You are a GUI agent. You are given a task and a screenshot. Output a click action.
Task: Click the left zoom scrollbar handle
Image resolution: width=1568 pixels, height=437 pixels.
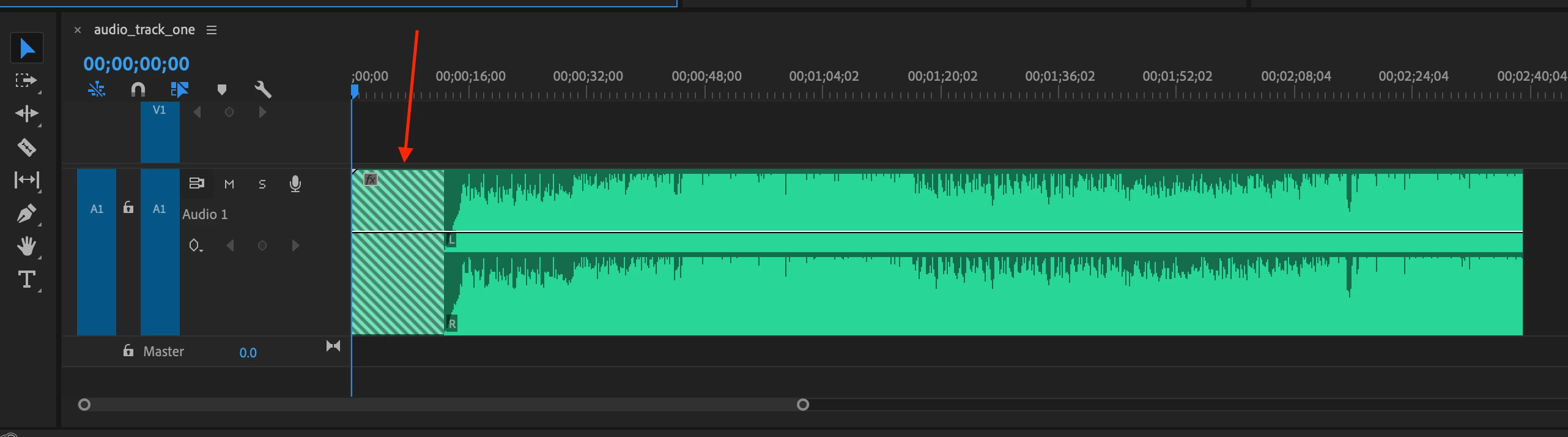[x=84, y=405]
